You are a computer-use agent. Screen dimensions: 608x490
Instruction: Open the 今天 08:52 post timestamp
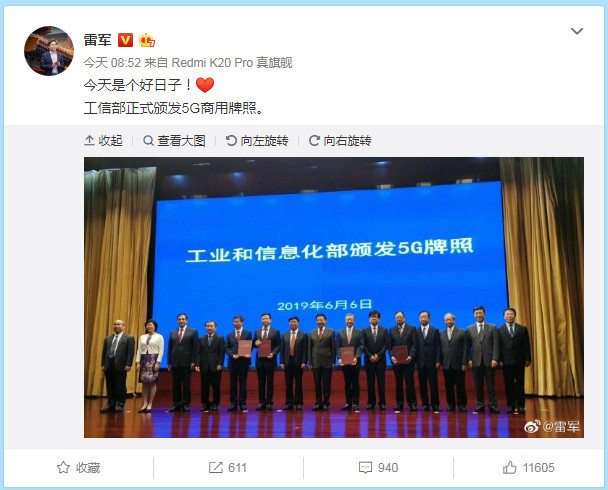[112, 62]
